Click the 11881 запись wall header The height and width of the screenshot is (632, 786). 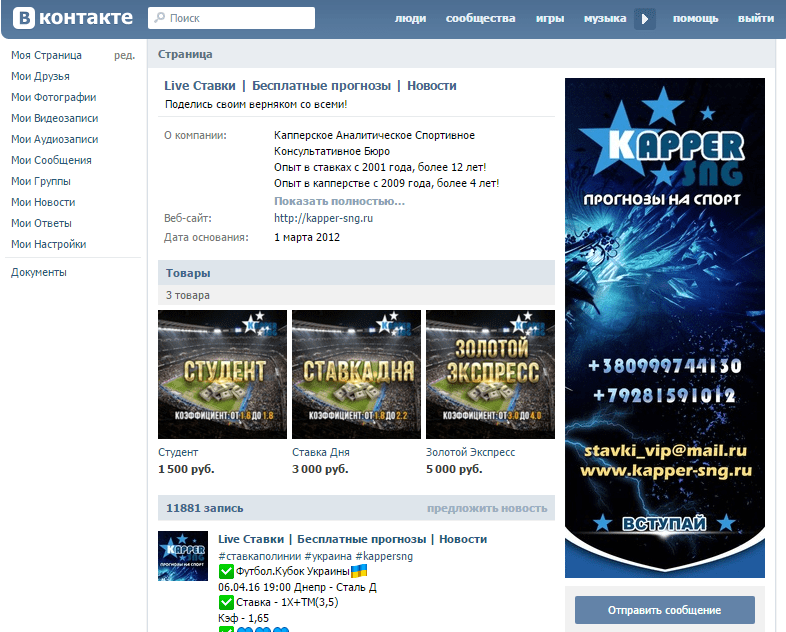(x=205, y=508)
